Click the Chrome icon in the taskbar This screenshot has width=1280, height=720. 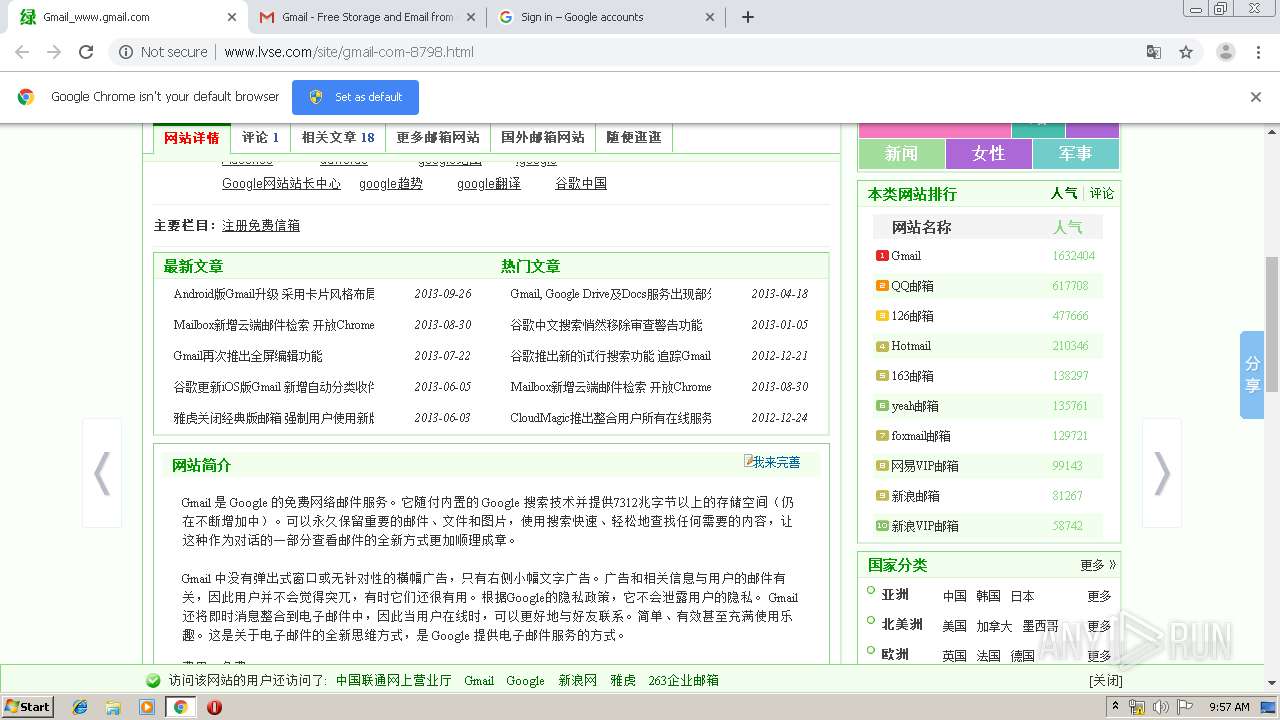coord(180,707)
